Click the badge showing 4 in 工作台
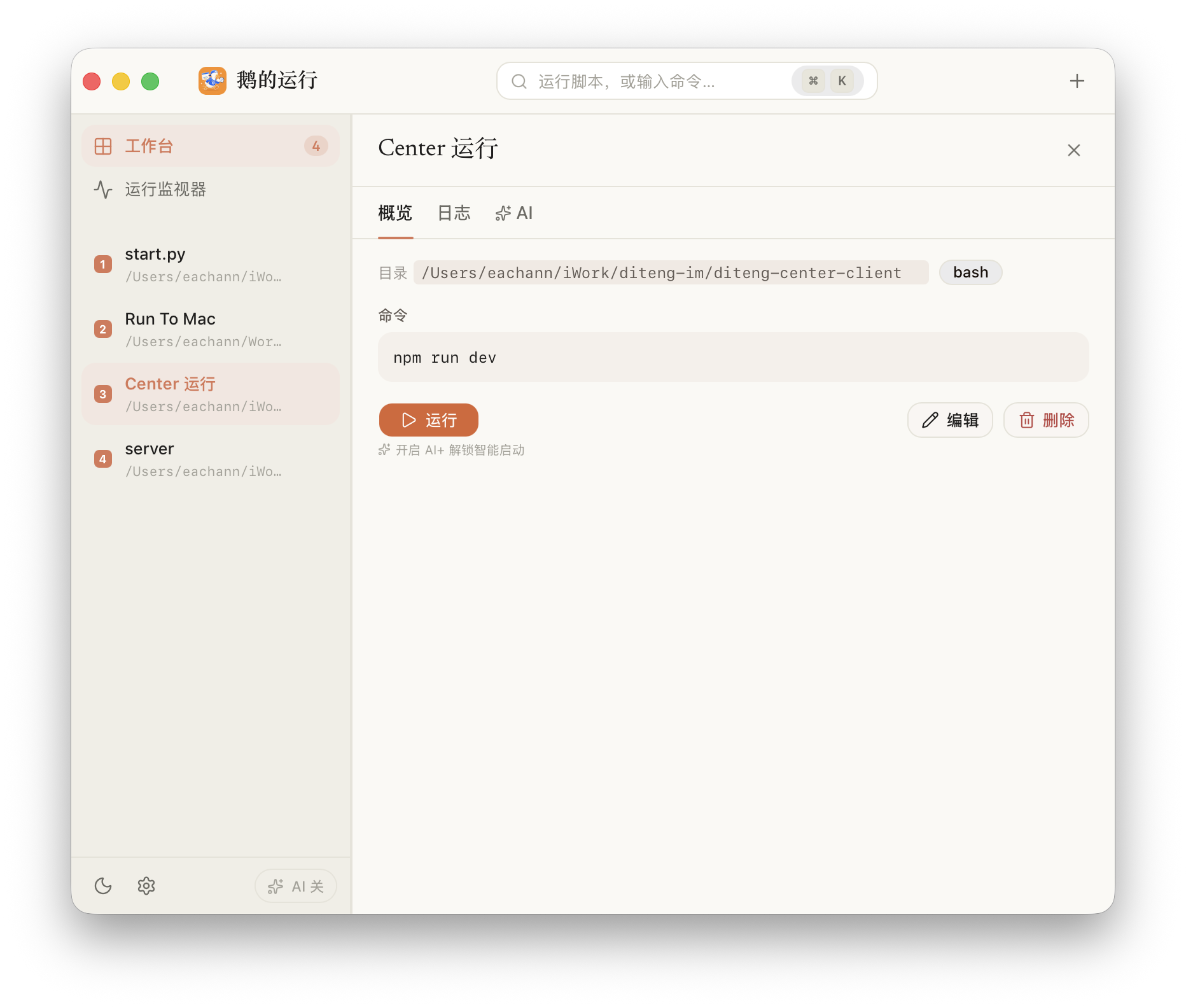 (x=316, y=146)
